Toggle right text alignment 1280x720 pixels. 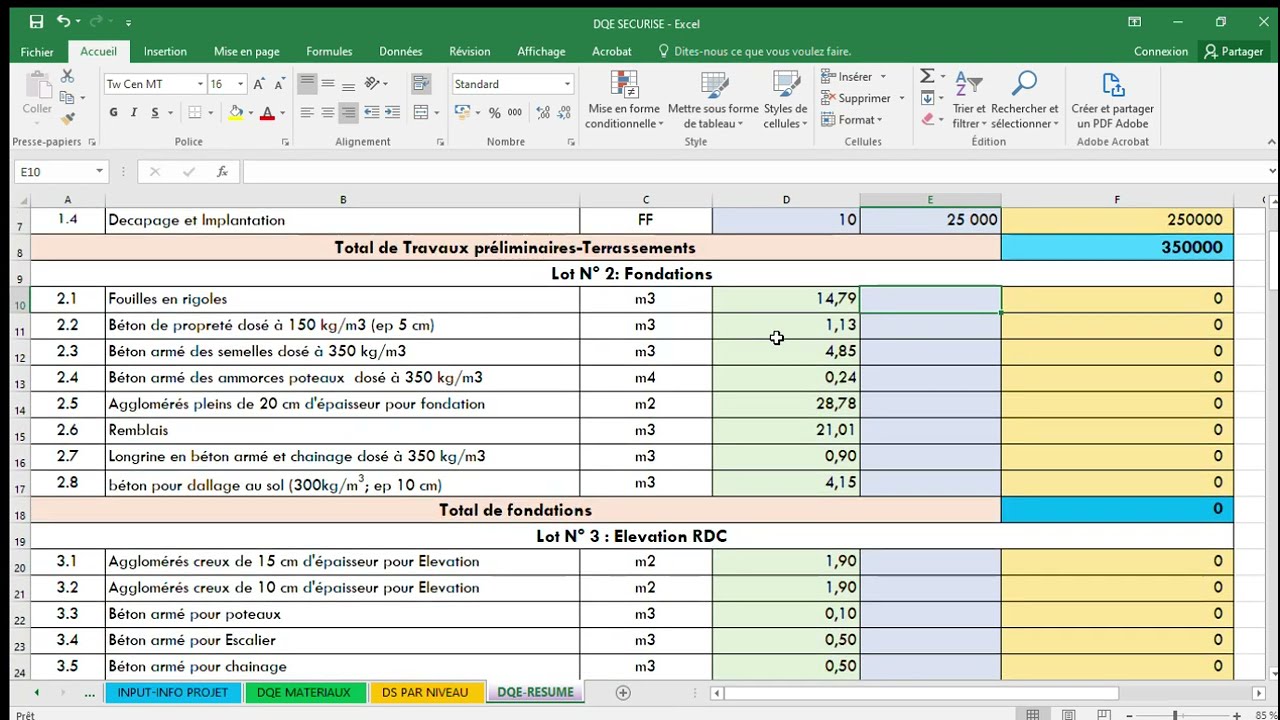pyautogui.click(x=347, y=113)
